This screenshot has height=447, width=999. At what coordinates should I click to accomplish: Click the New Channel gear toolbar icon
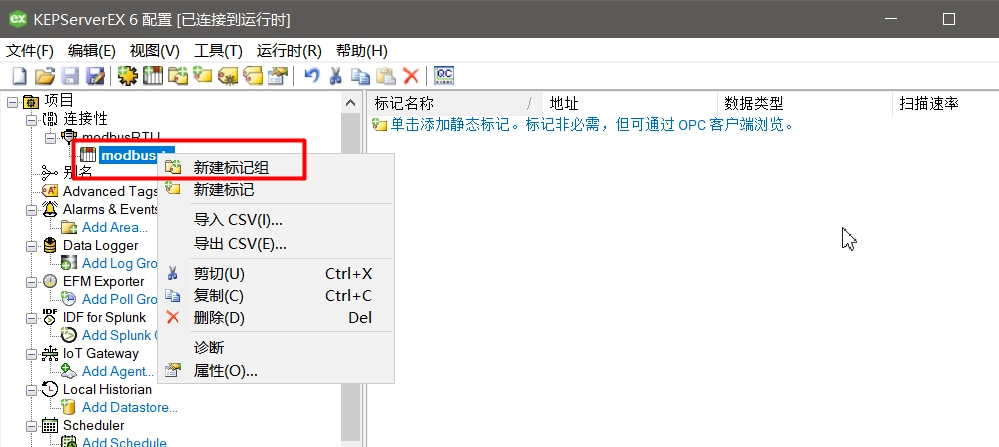(127, 76)
